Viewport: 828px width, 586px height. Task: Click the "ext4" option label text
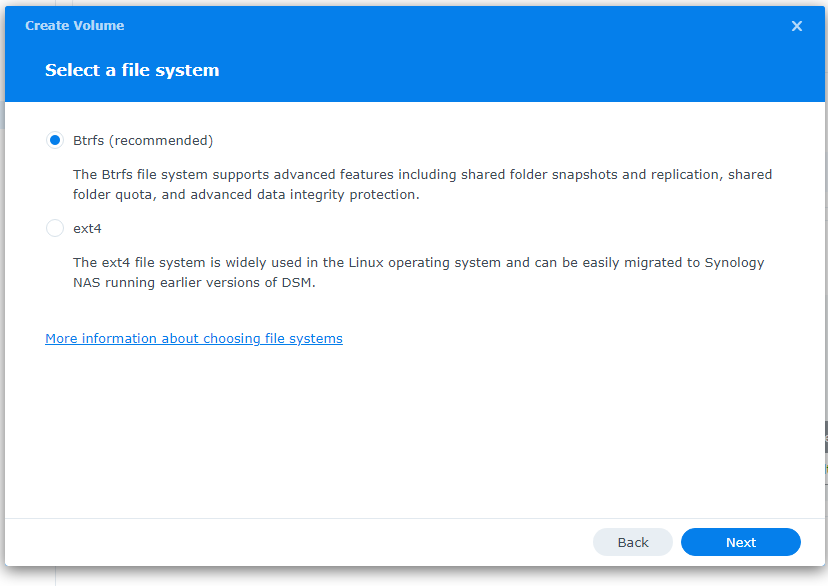(87, 228)
